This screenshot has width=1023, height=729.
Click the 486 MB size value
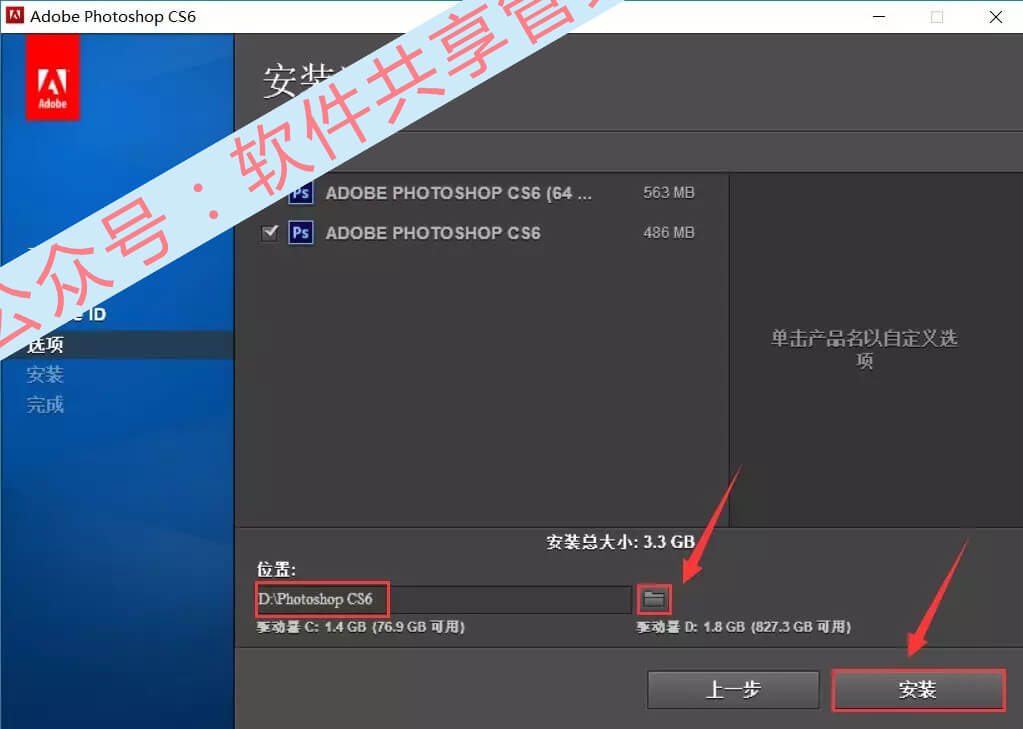pyautogui.click(x=669, y=232)
